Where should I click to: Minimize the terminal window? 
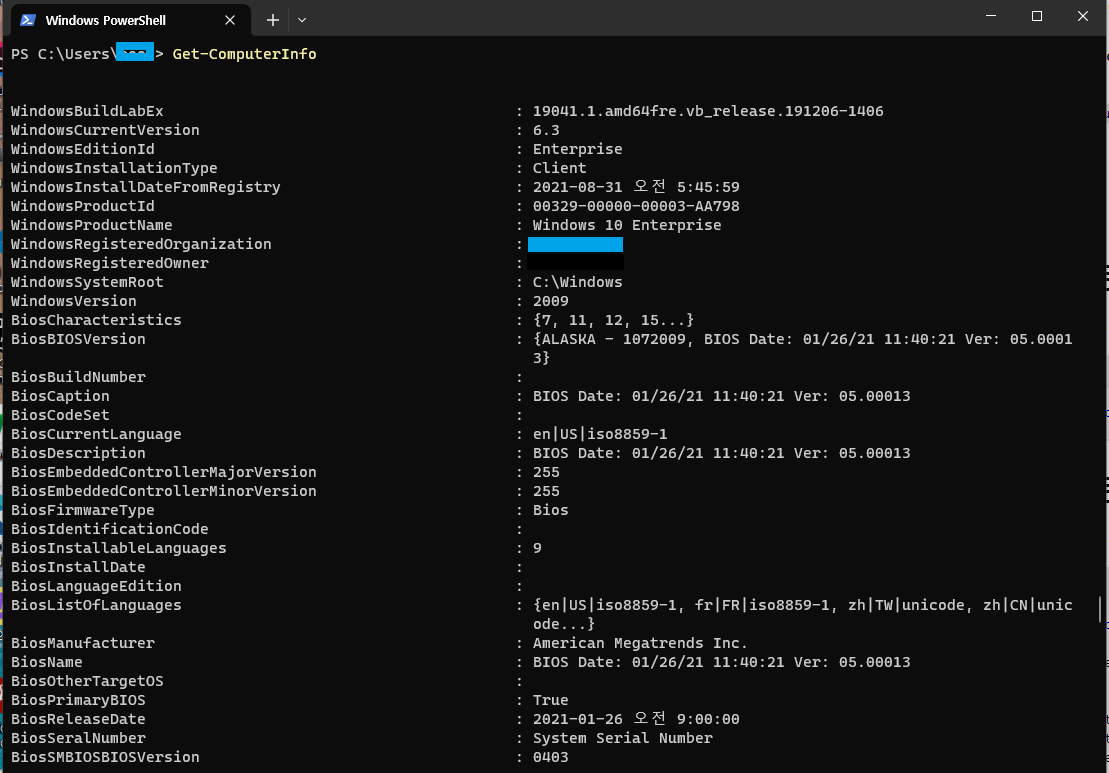991,16
